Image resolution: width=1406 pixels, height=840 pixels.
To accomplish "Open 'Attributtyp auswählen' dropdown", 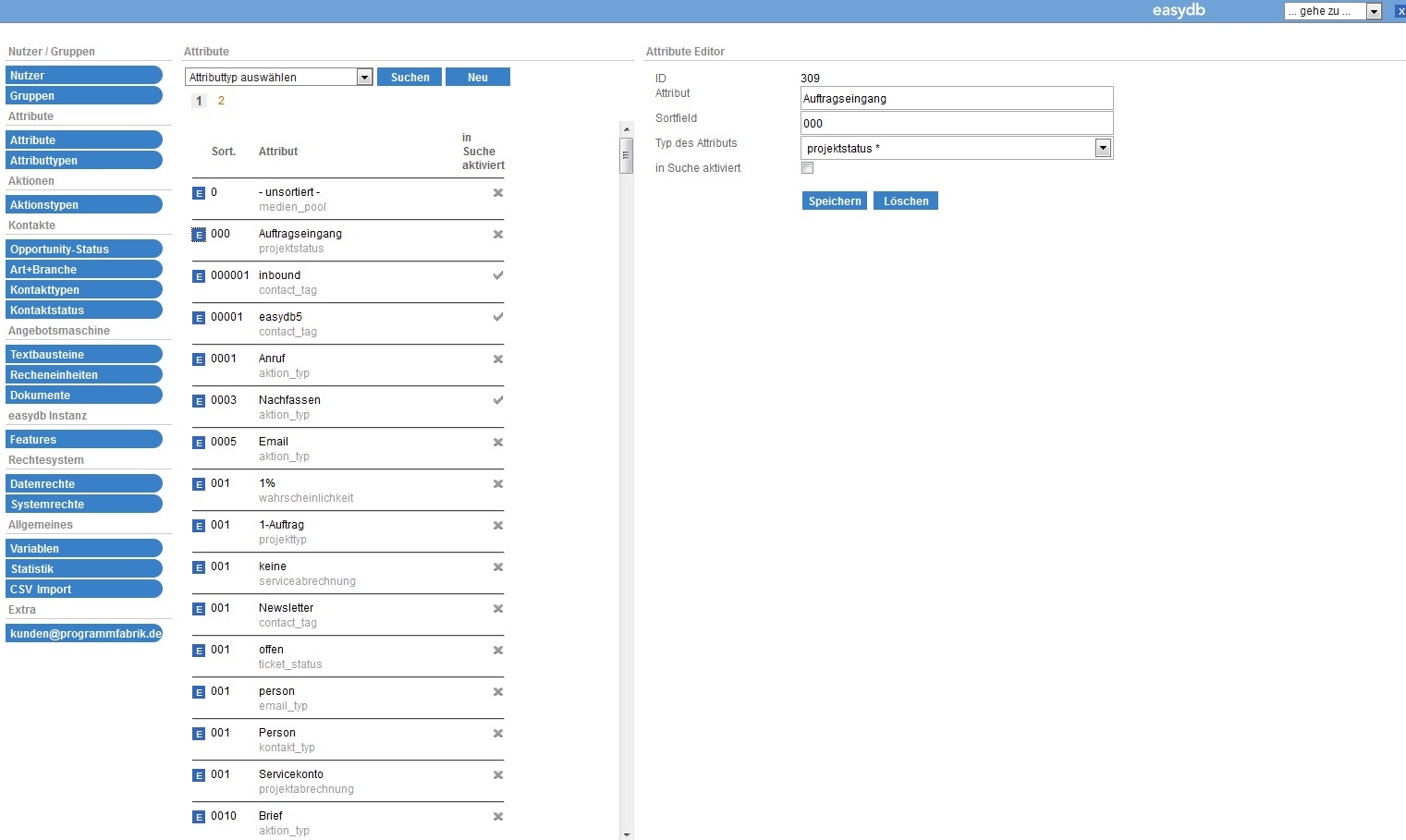I will (279, 78).
